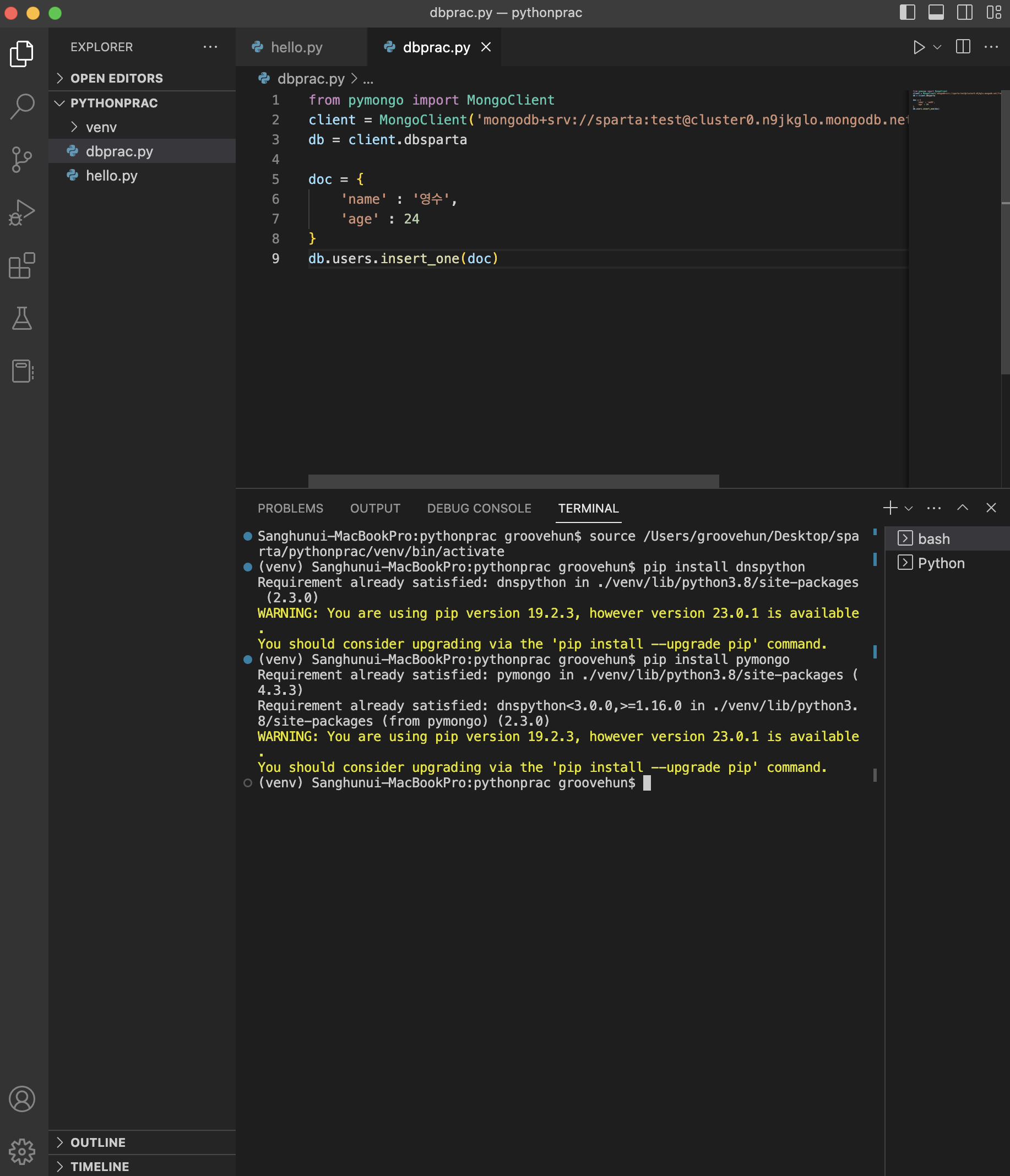
Task: Collapse the PYTHONPRAC folder section
Action: click(142, 103)
